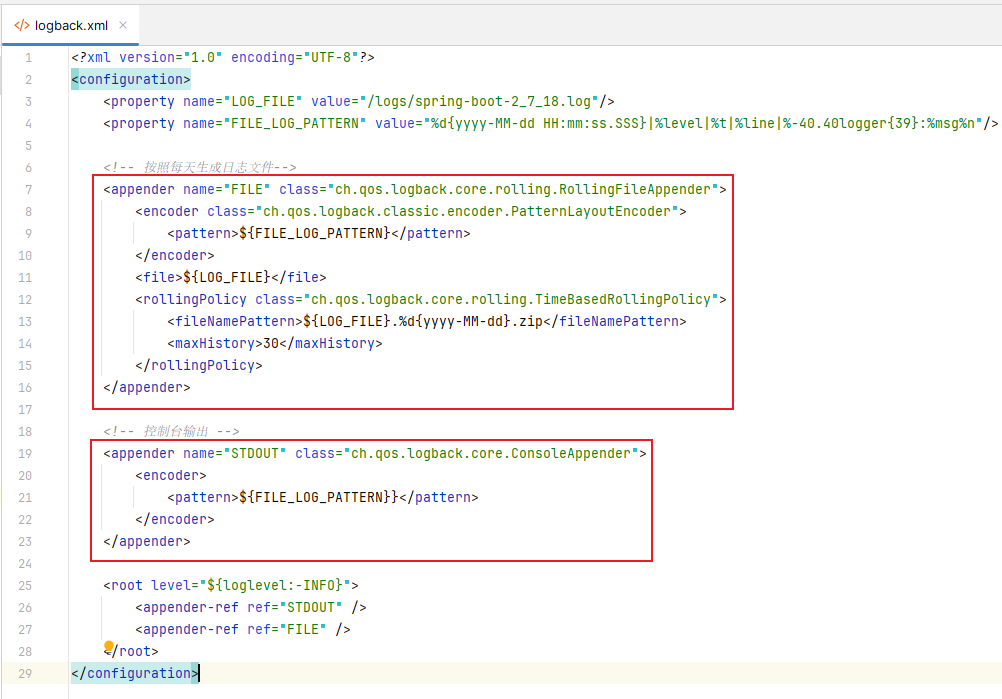Click line number 29 in the gutter

27,673
